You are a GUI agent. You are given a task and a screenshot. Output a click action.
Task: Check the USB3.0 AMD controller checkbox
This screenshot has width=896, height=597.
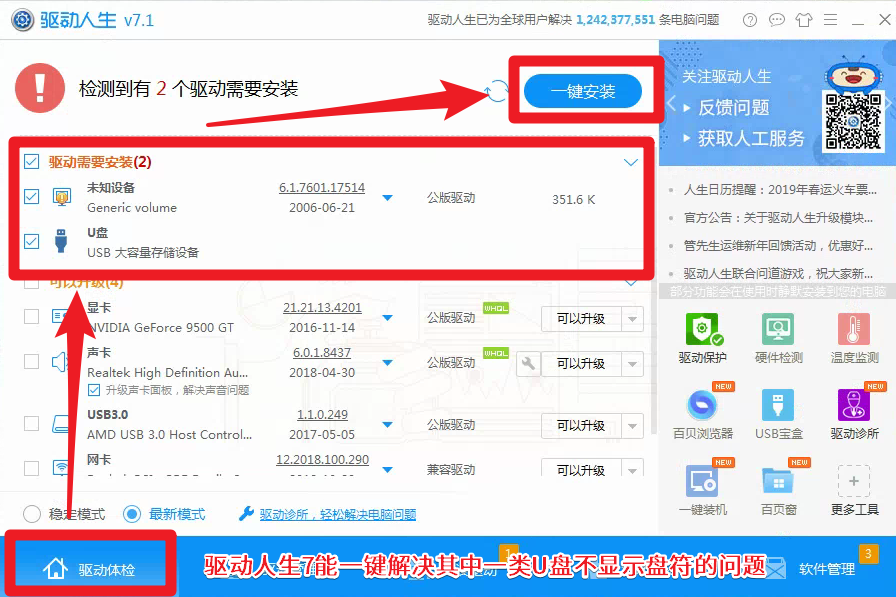point(31,423)
